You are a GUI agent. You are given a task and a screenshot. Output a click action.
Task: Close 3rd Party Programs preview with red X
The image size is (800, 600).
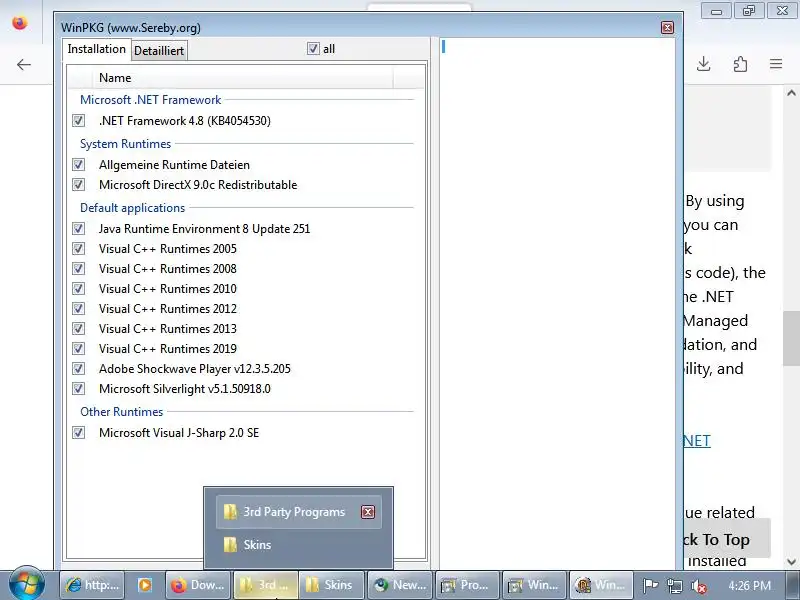click(368, 512)
